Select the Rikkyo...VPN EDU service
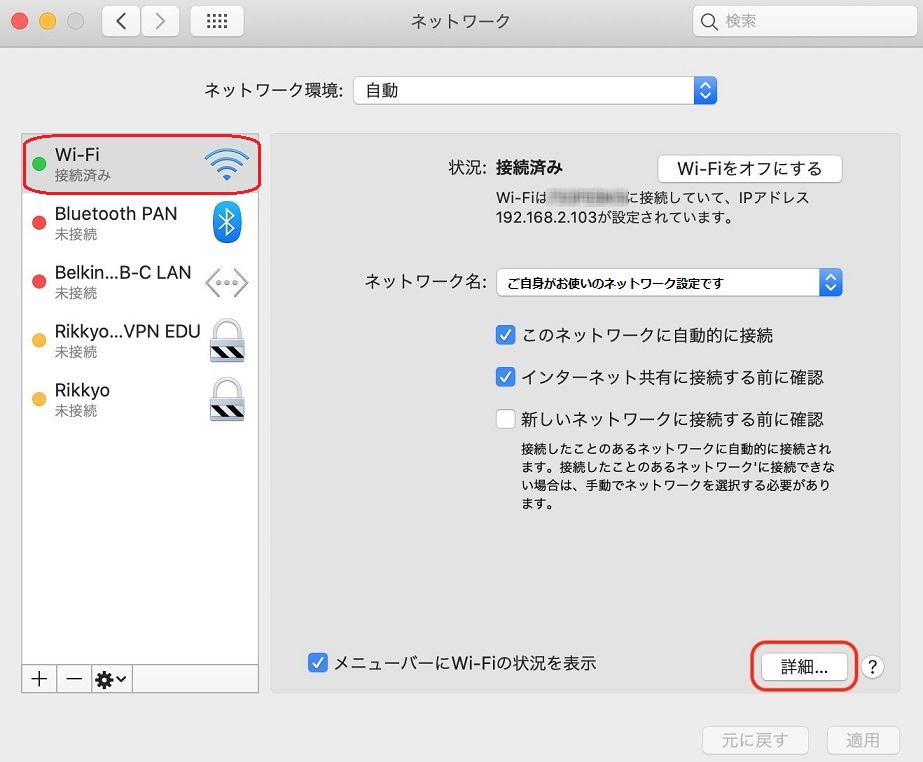This screenshot has height=762, width=923. point(140,340)
